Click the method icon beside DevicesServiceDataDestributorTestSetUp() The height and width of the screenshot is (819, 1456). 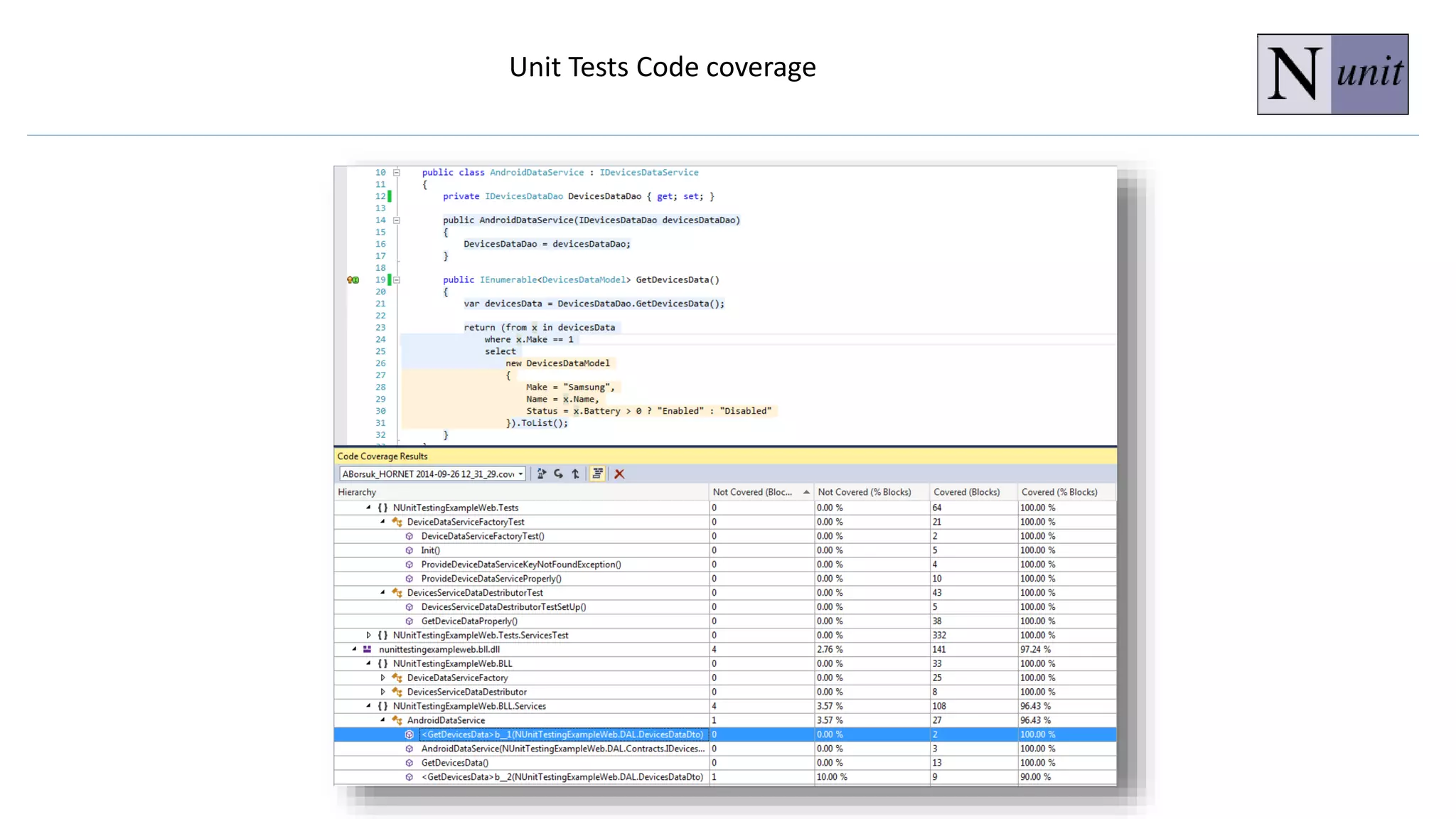[x=409, y=606]
